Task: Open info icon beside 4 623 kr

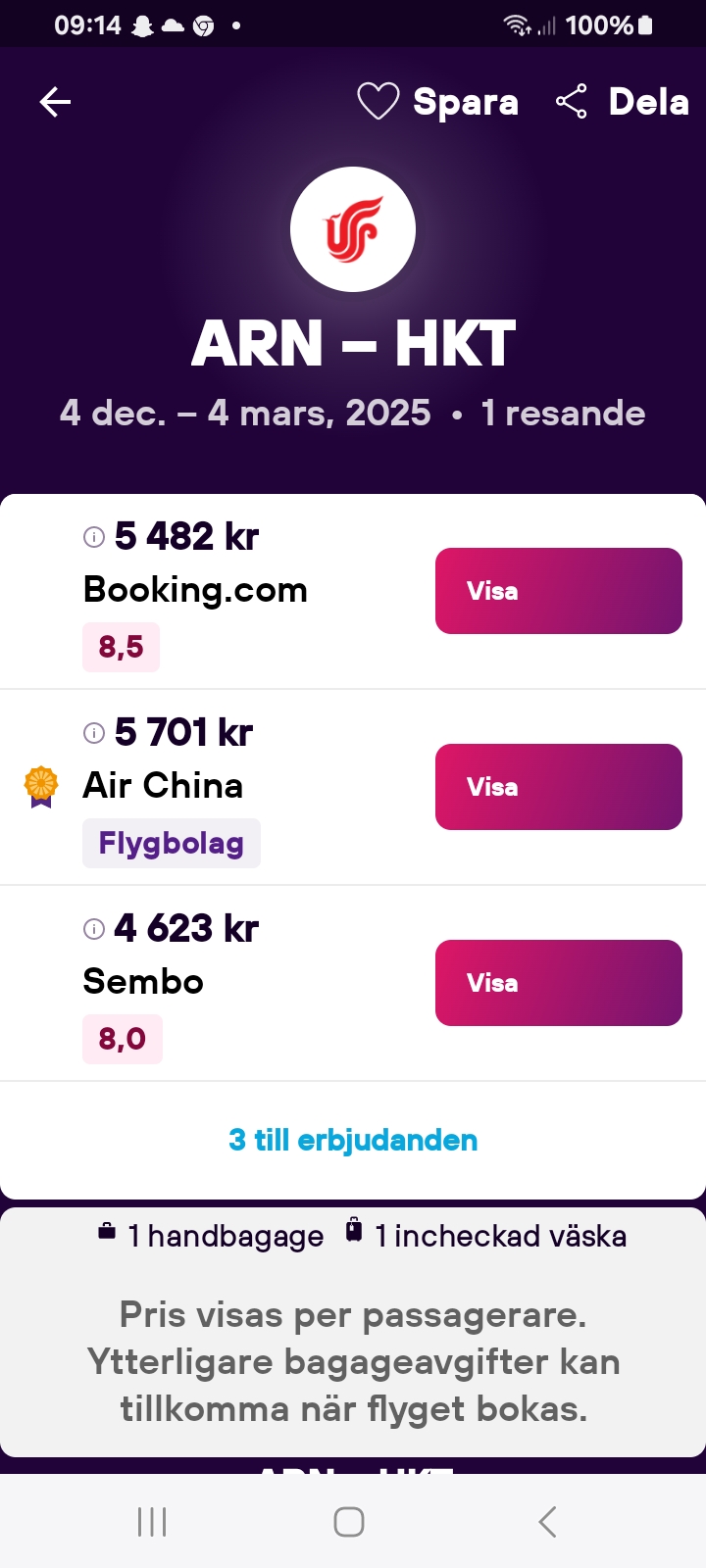Action: 94,928
